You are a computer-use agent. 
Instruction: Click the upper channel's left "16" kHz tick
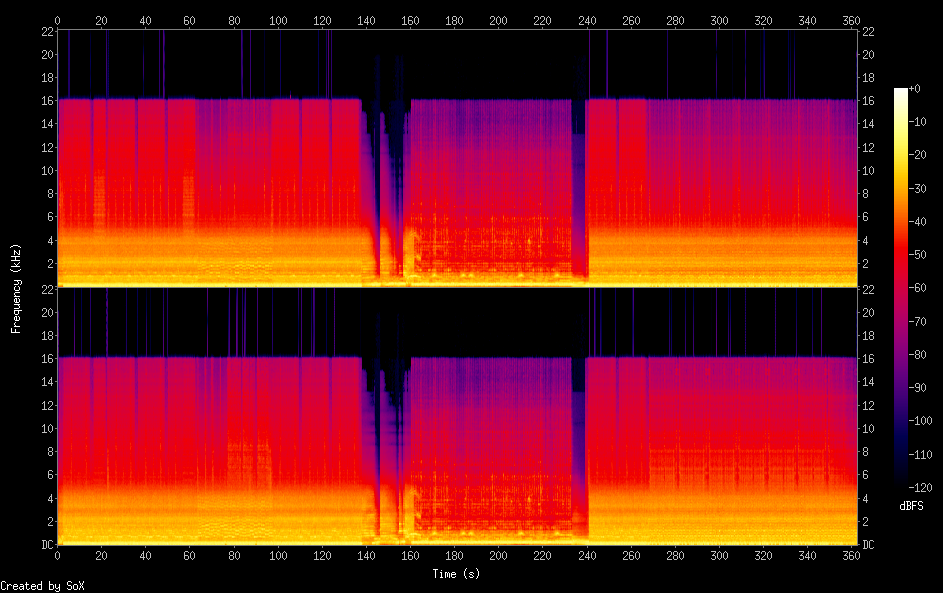click(x=47, y=100)
